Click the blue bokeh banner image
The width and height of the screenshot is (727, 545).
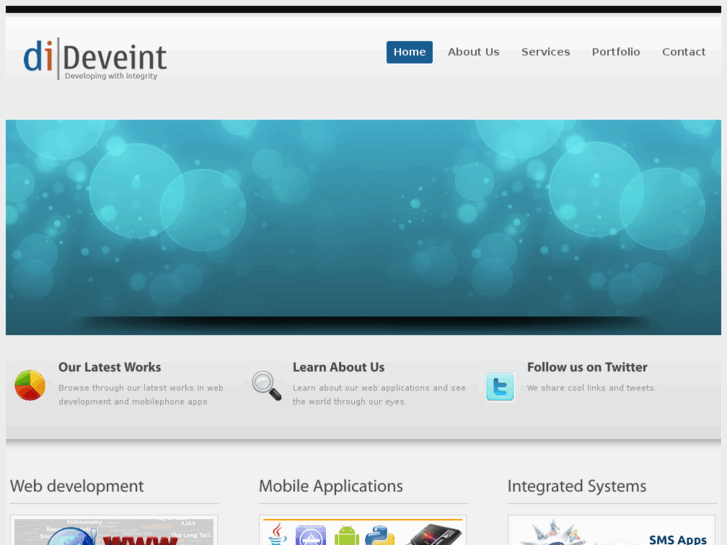[x=364, y=227]
